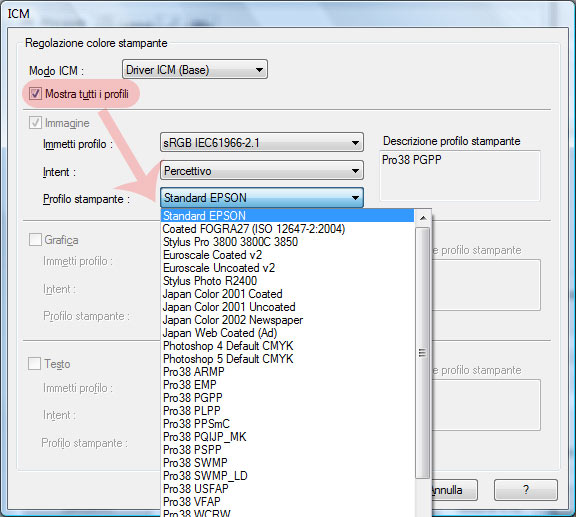Choose Japan Color 2001 Uncoated
This screenshot has height=517, width=576.
(x=288, y=307)
